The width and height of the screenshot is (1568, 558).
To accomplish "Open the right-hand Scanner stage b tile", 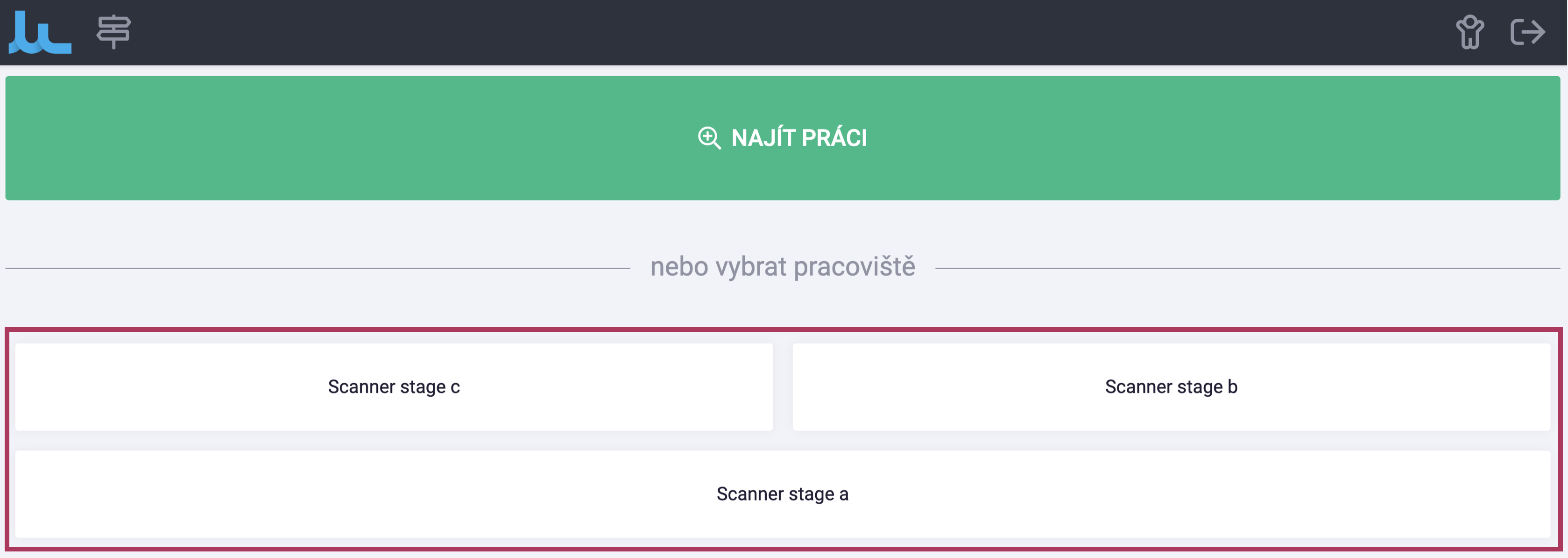I will coord(1171,387).
